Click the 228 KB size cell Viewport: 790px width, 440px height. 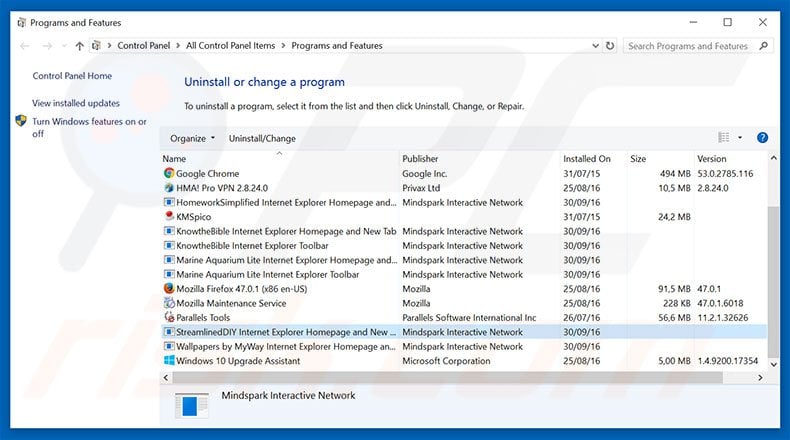pyautogui.click(x=677, y=303)
